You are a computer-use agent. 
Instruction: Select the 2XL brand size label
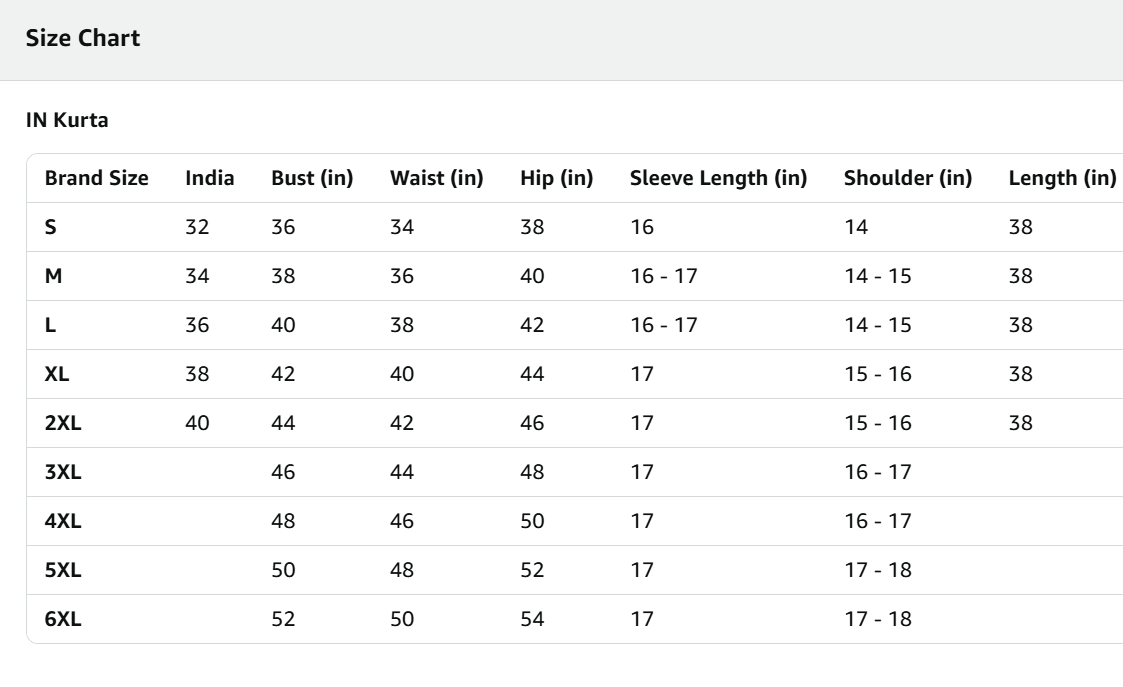62,423
